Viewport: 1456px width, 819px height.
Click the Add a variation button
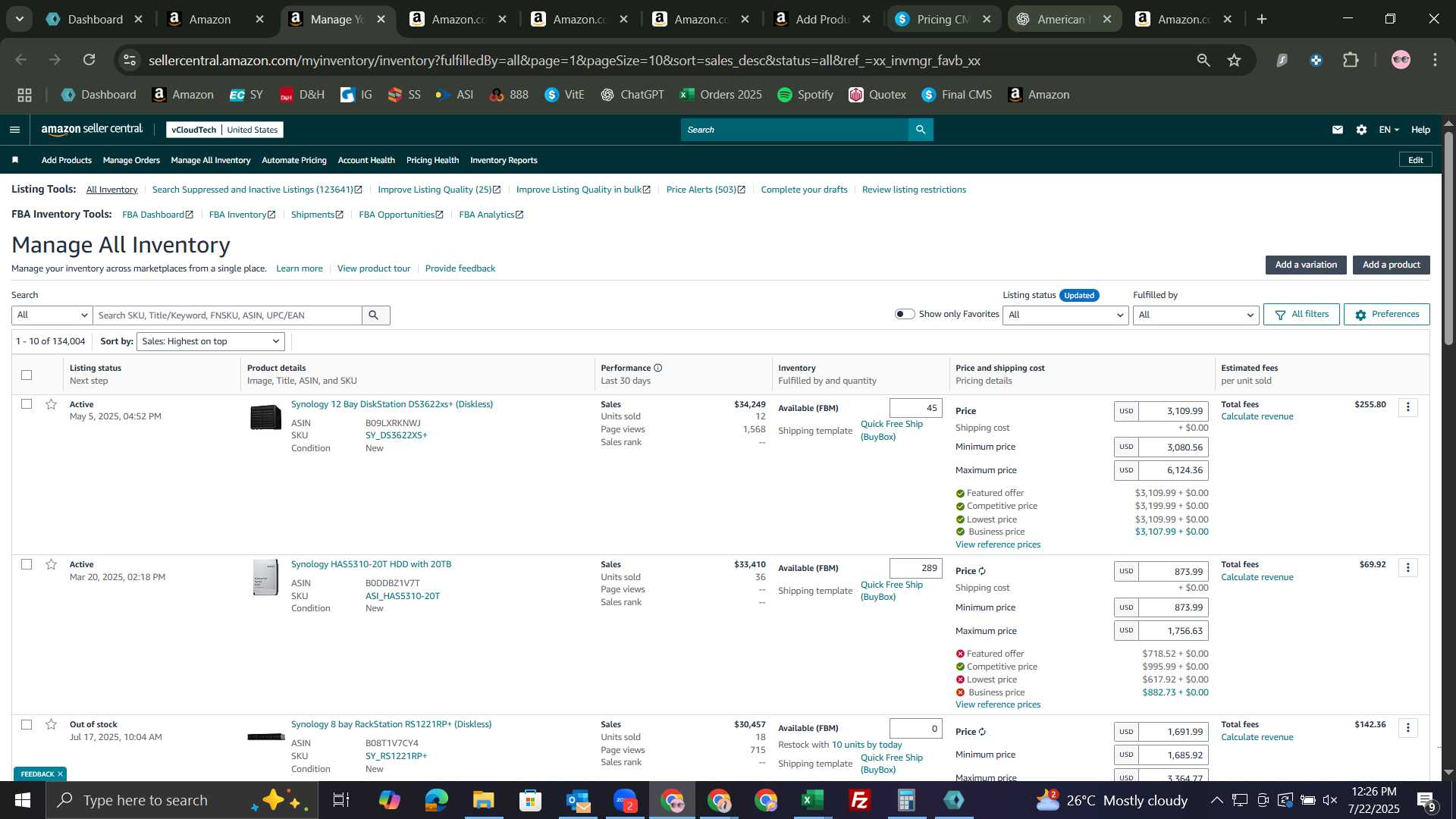[1306, 265]
